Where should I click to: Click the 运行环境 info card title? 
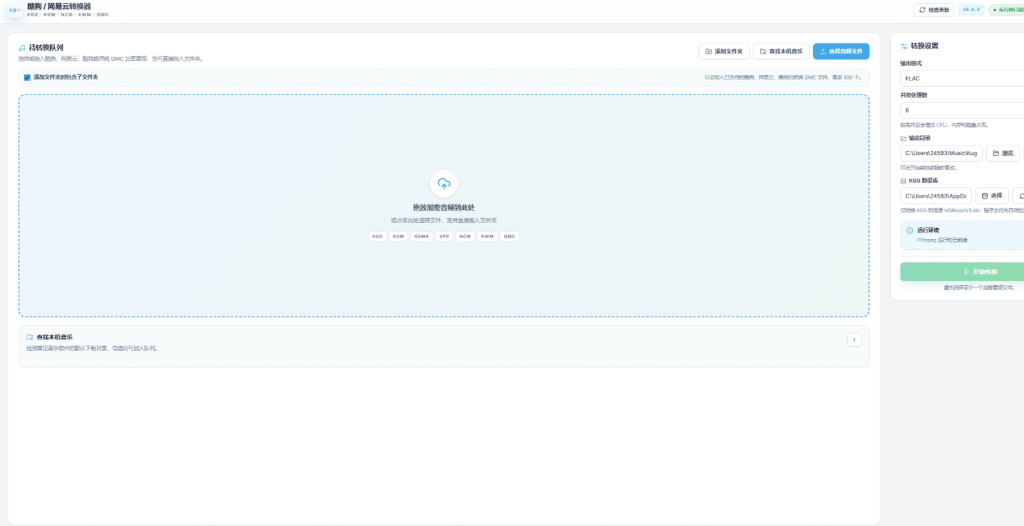[x=927, y=231]
